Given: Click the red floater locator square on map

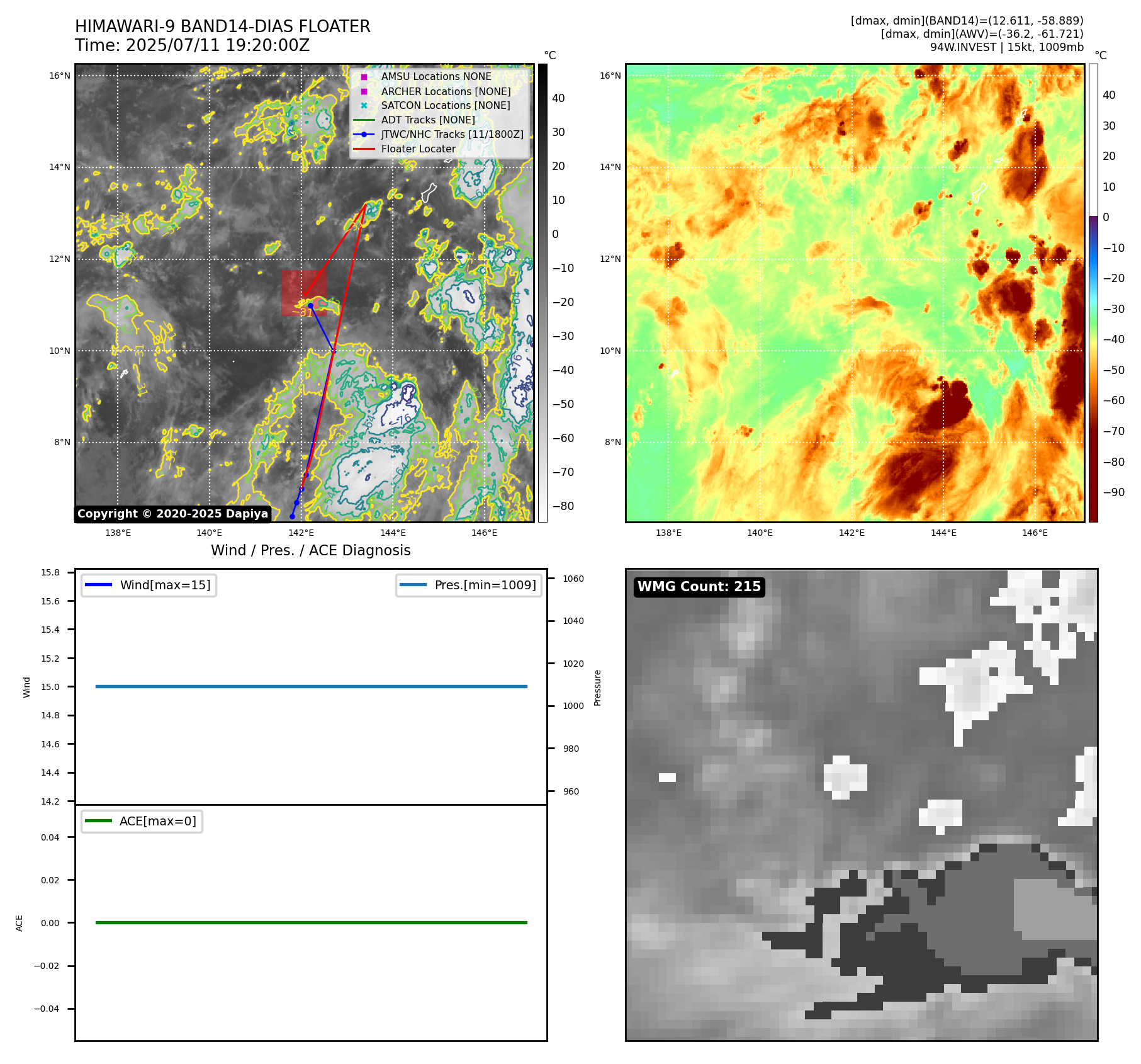Looking at the screenshot, I should (x=304, y=293).
